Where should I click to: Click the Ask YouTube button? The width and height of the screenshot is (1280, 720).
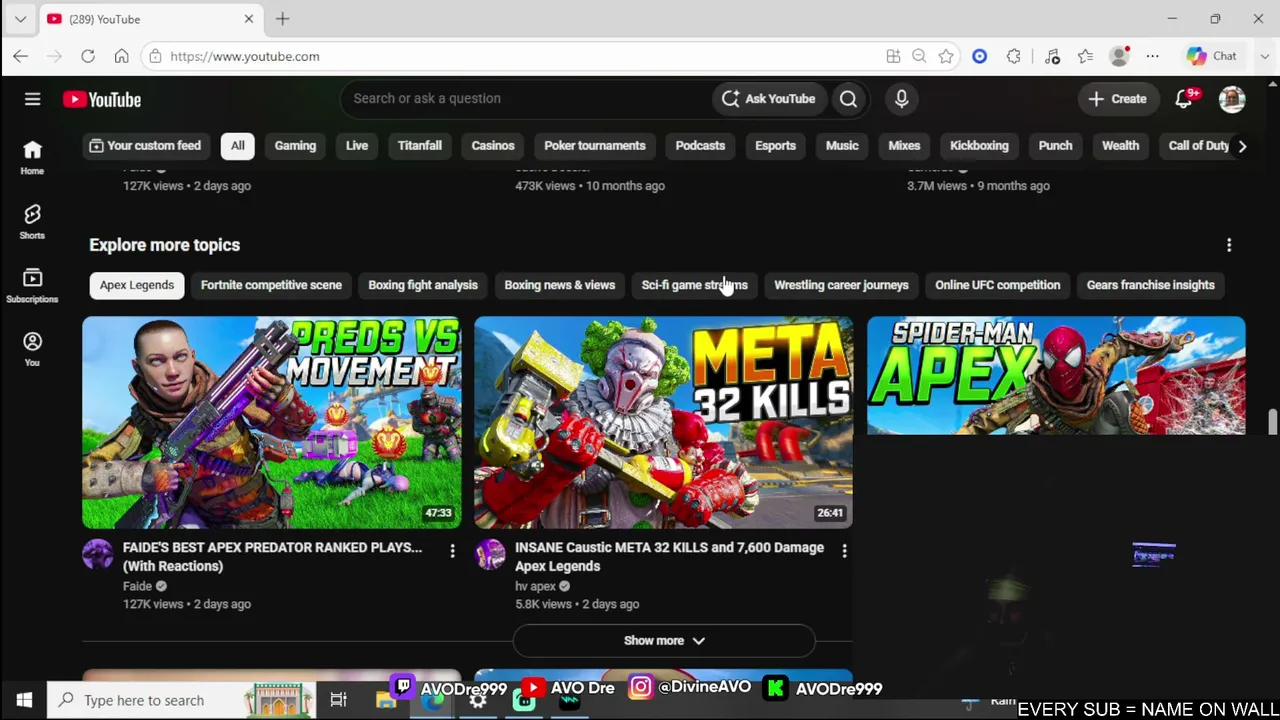[769, 99]
